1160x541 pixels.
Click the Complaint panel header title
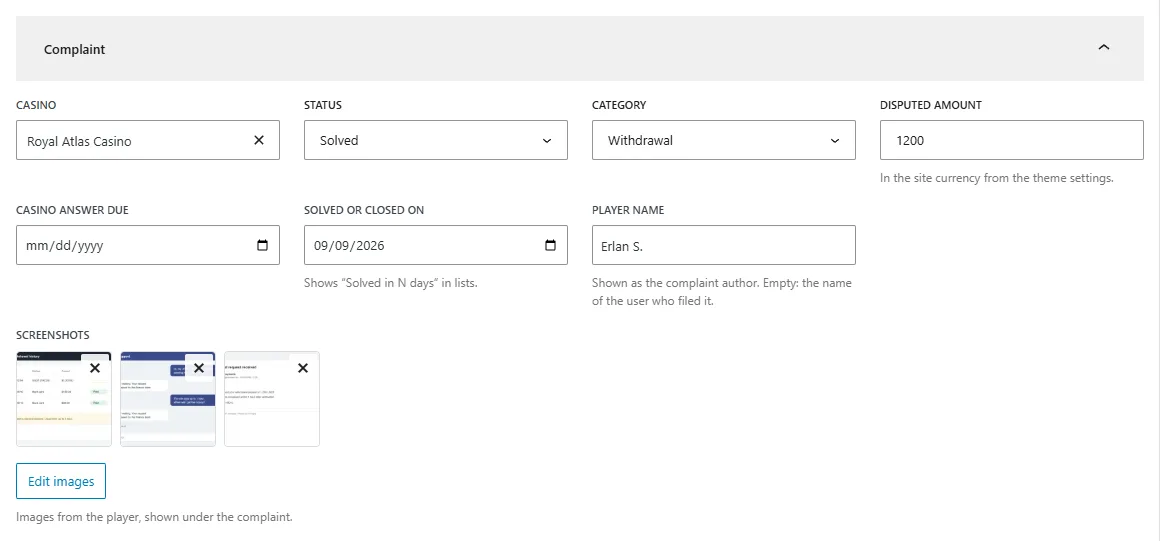click(75, 50)
